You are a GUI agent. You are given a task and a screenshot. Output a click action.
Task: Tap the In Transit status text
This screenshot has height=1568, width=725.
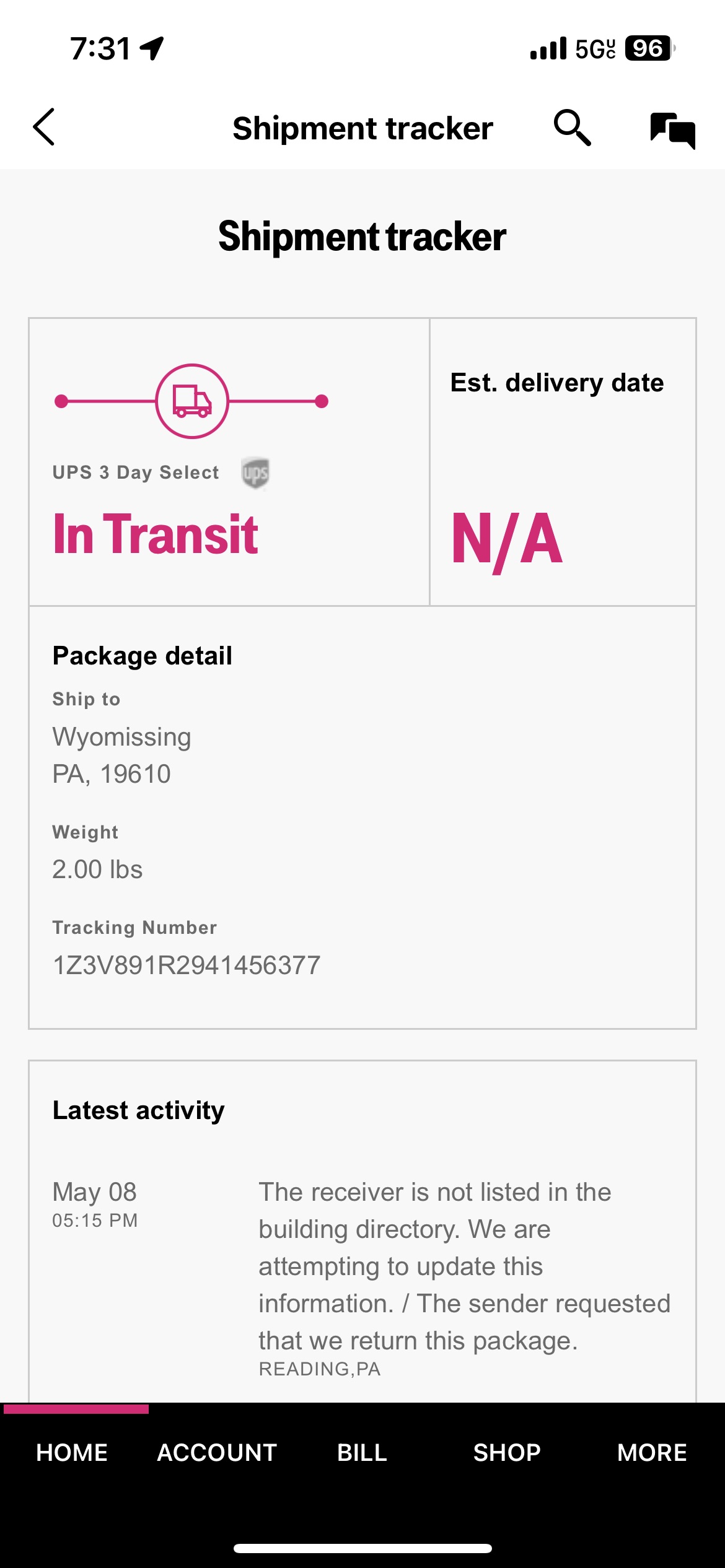(156, 534)
